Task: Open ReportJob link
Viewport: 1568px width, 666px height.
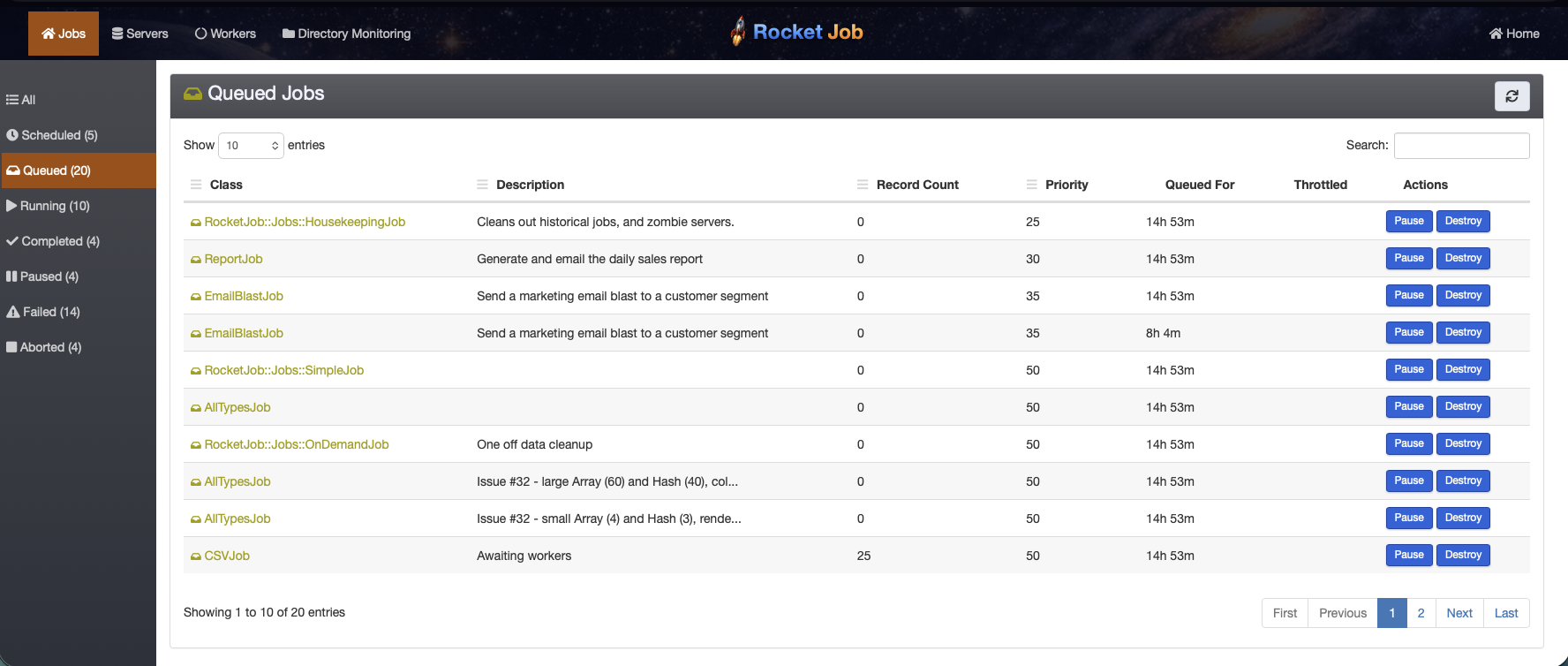Action: point(233,259)
